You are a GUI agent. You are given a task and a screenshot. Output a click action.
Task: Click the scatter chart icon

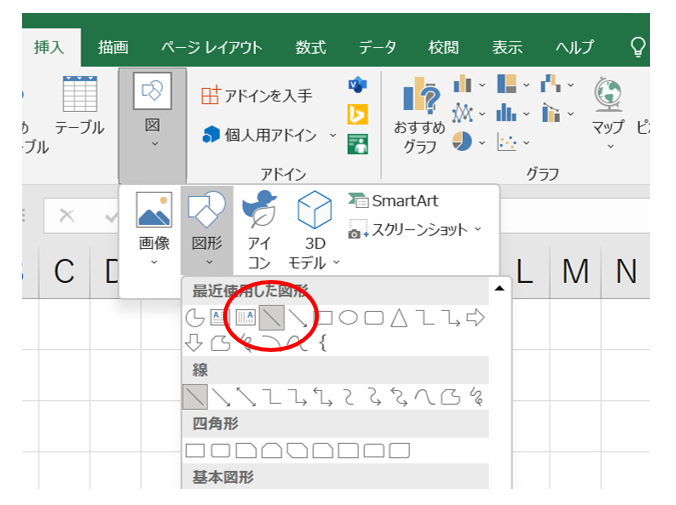point(507,141)
